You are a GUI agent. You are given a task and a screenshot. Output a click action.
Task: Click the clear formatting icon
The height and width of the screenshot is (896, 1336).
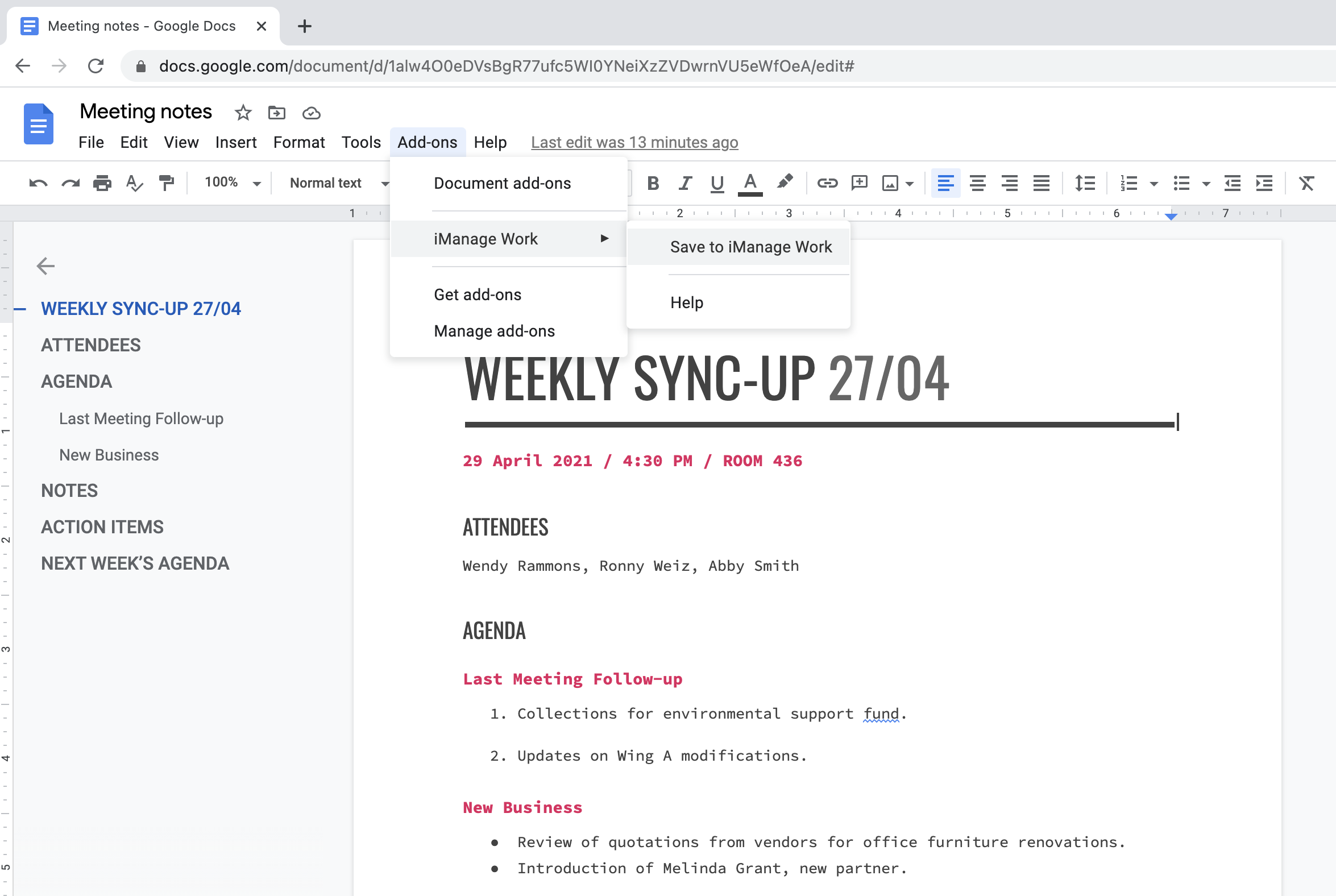click(1306, 183)
